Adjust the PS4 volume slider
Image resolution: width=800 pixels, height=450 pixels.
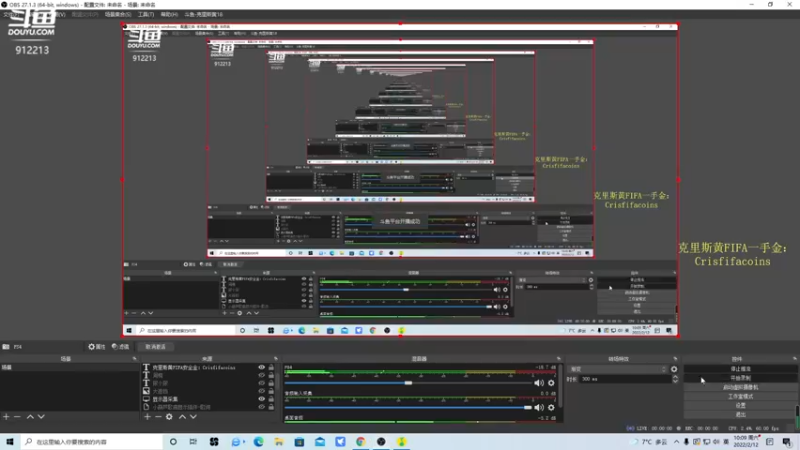point(408,383)
